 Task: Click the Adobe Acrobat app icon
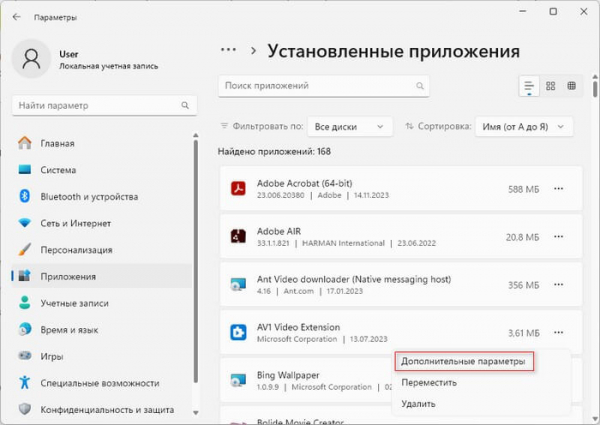[238, 189]
